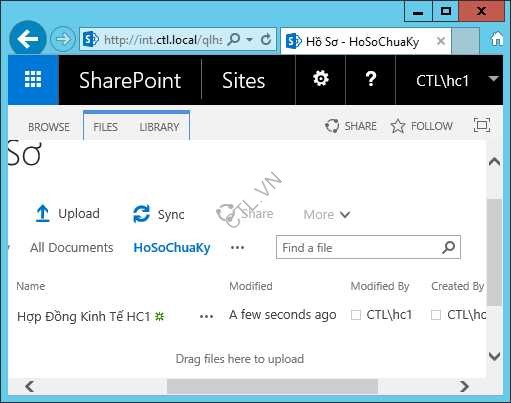This screenshot has width=511, height=403.
Task: Click the browser forward arrow button
Action: (63, 39)
